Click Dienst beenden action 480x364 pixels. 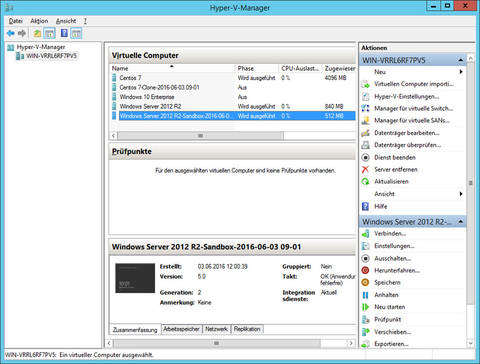[395, 157]
